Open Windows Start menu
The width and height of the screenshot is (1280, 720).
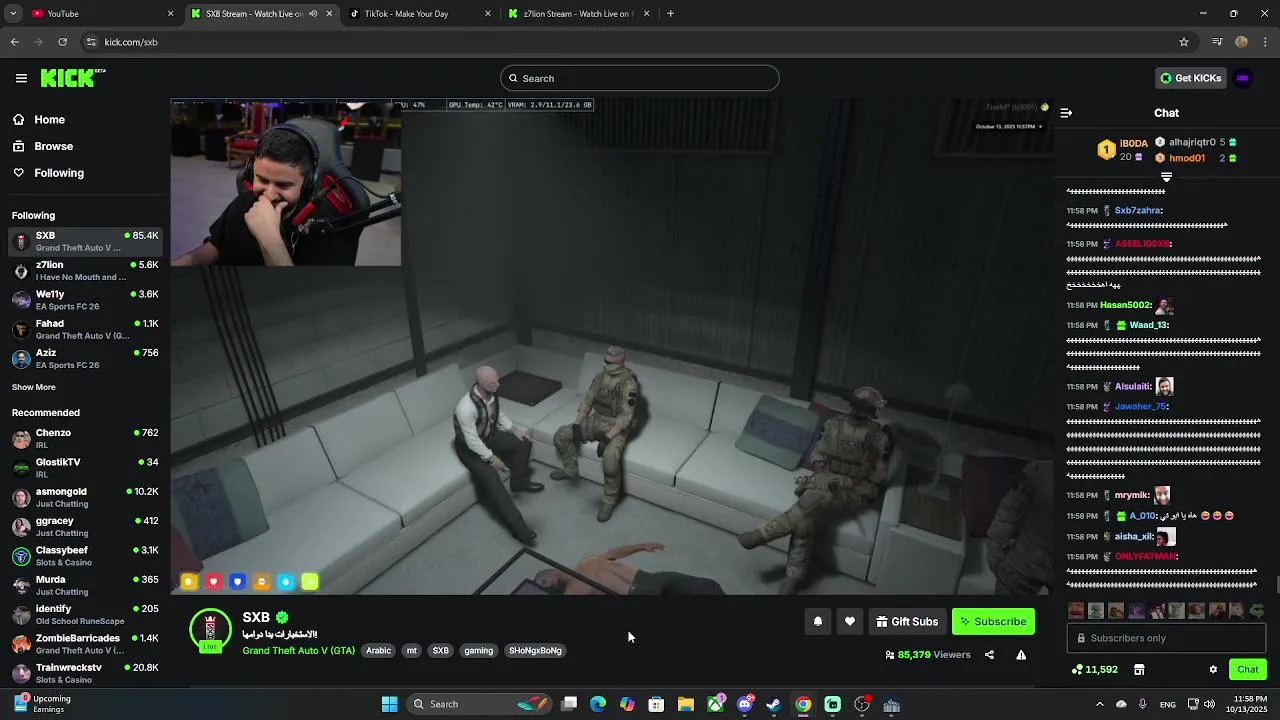coord(389,704)
